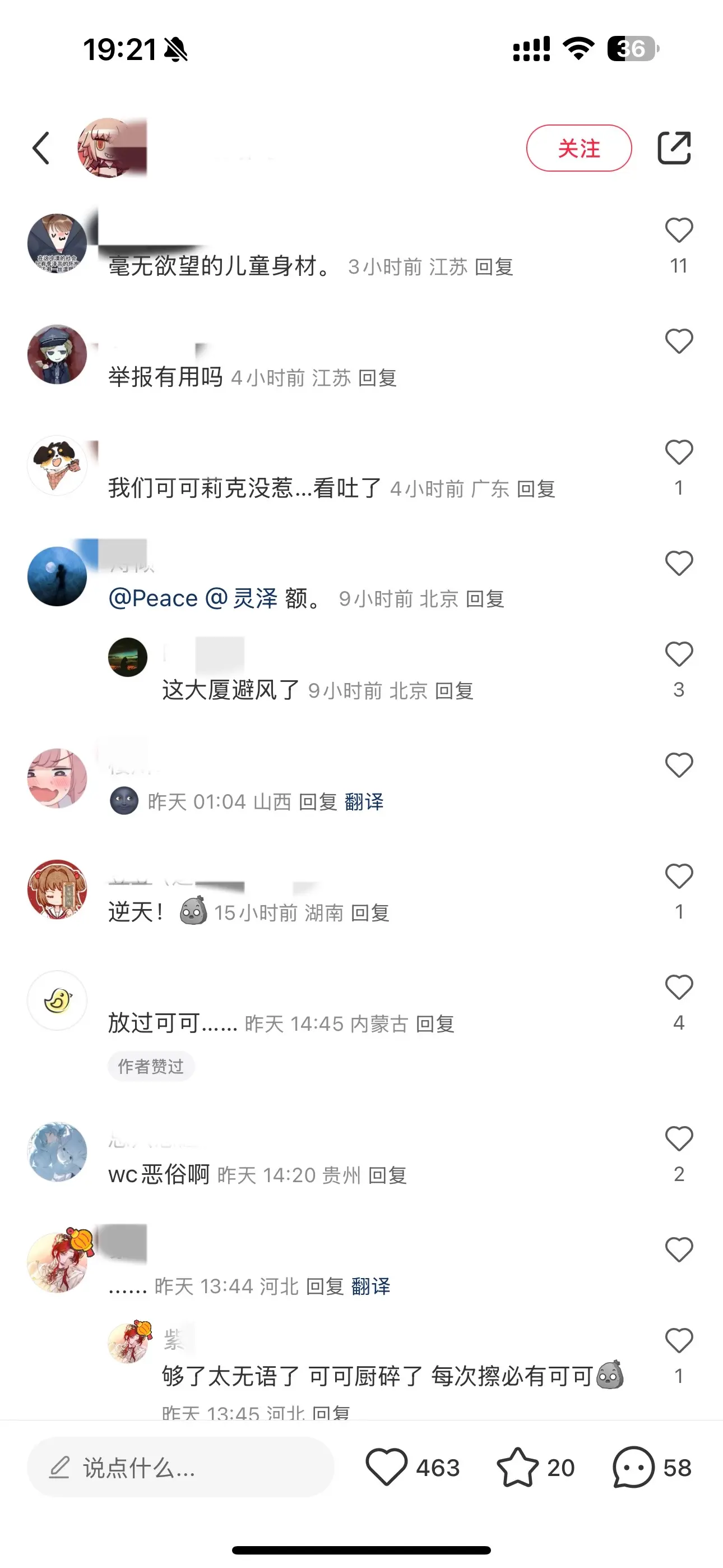Tap 回复 on the 我们可可莉克没惹 comment

536,489
